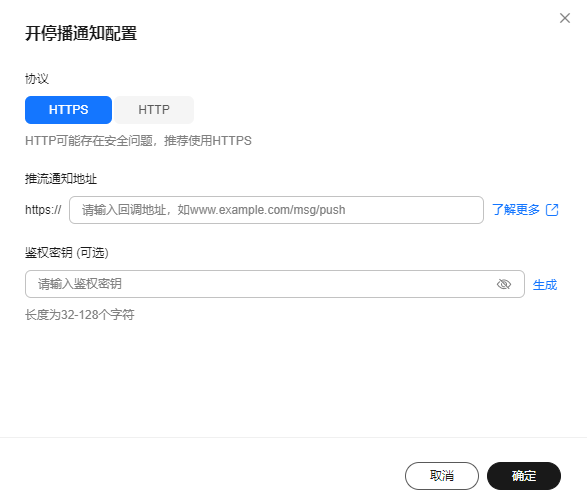587x501 pixels.
Task: Open the 了解更多 link
Action: click(515, 210)
